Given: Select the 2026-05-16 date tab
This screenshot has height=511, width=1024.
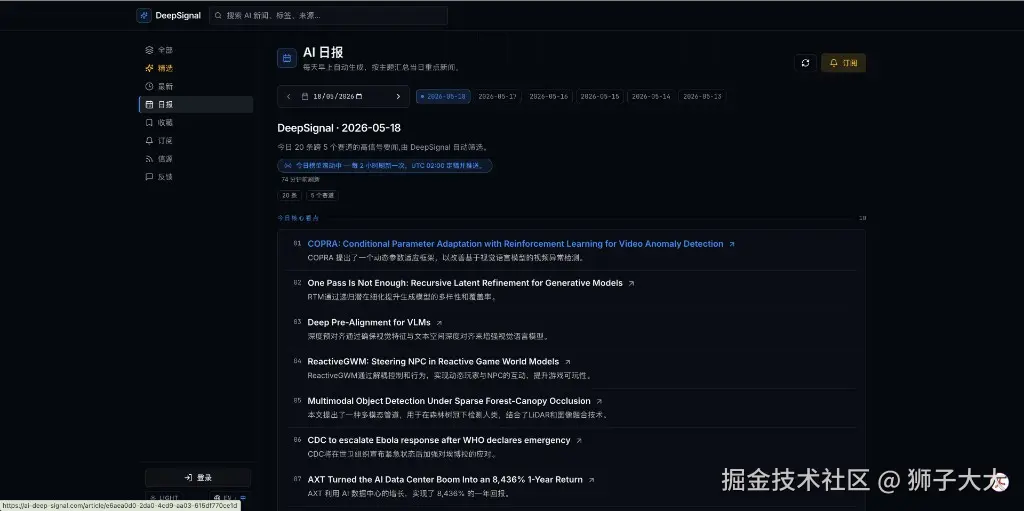Looking at the screenshot, I should click(549, 97).
